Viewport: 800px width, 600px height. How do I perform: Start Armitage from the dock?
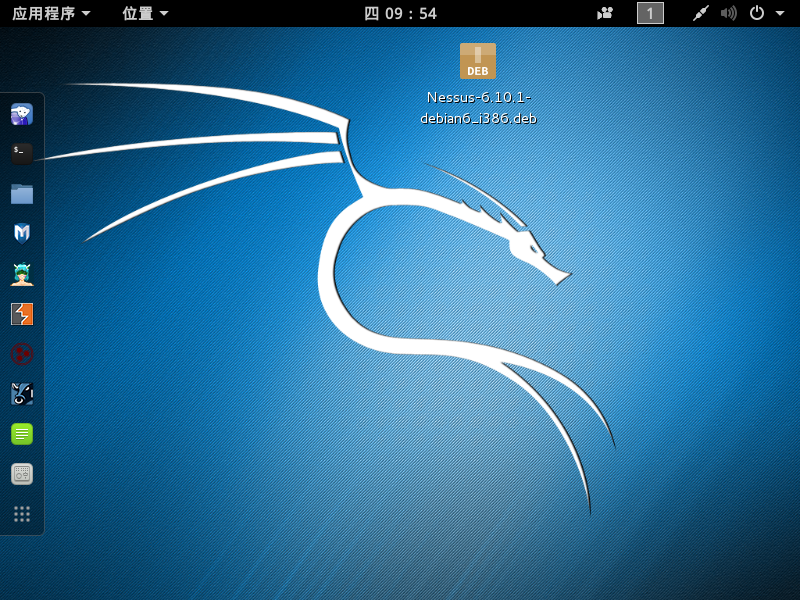(22, 274)
